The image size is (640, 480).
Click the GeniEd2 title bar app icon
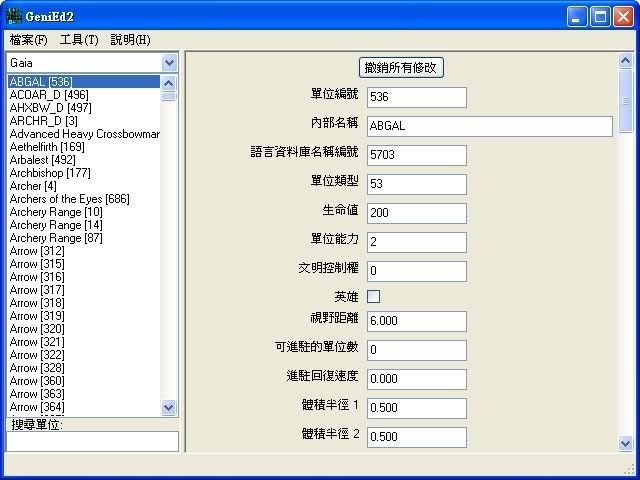tap(13, 16)
